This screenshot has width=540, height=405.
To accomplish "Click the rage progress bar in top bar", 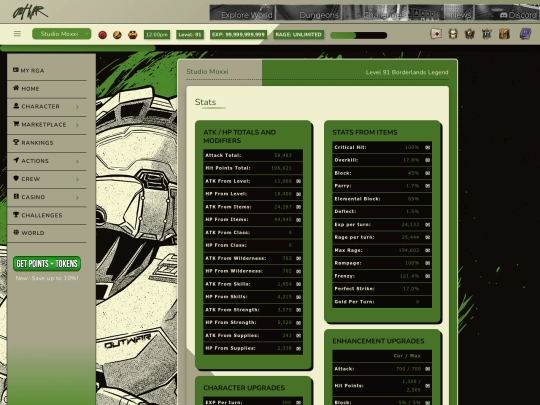I will 359,35.
